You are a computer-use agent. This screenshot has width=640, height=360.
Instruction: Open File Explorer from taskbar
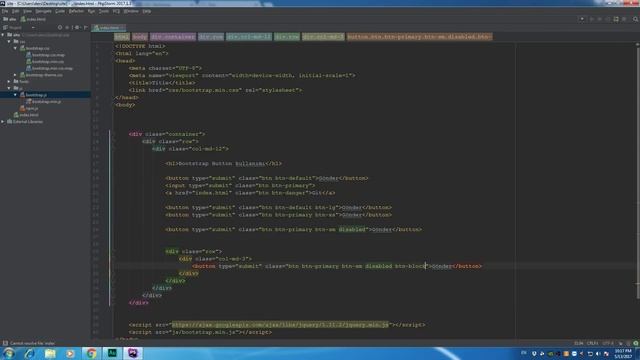pos(50,353)
